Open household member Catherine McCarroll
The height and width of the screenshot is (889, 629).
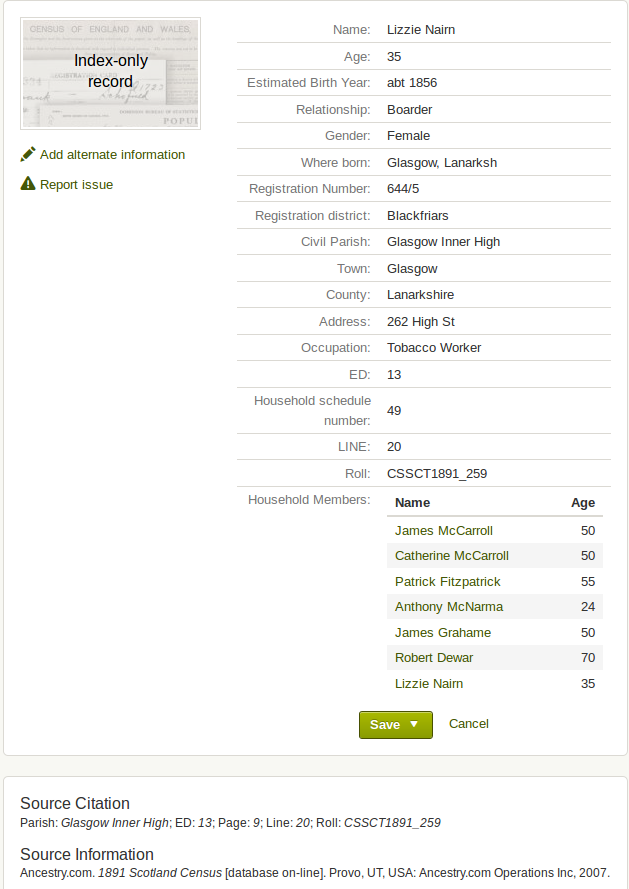[x=451, y=556]
